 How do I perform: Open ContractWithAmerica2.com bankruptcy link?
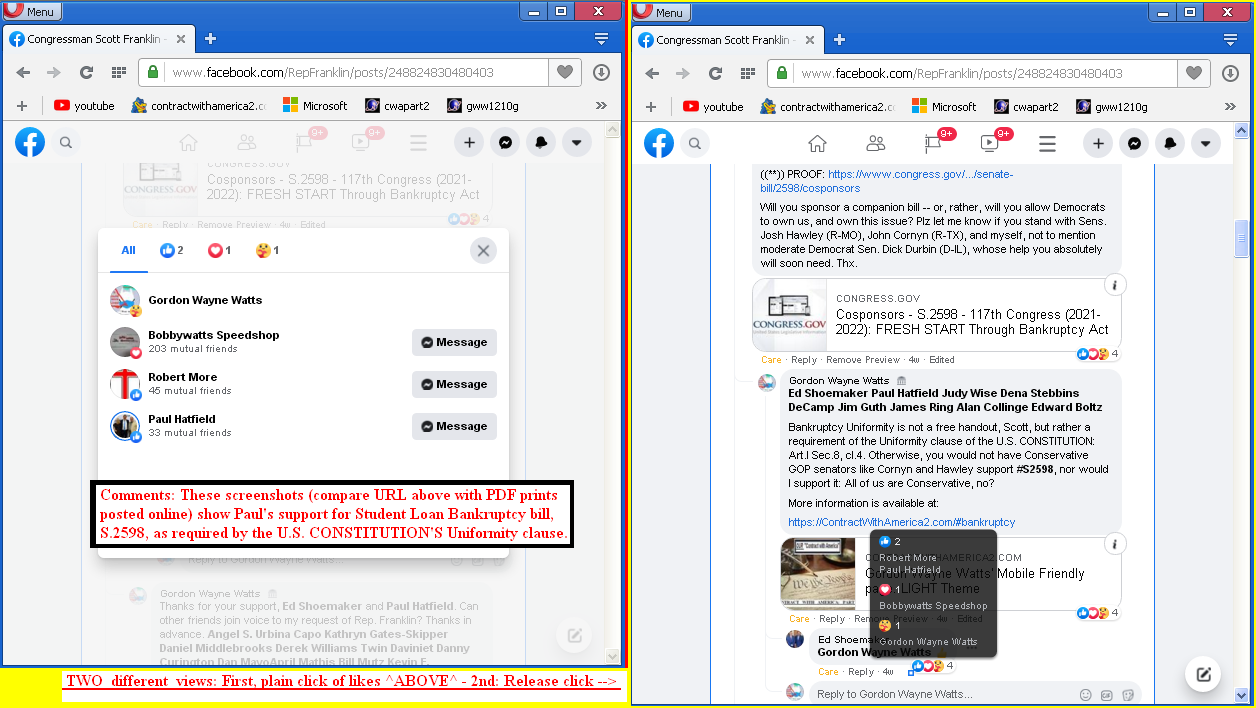(x=902, y=522)
